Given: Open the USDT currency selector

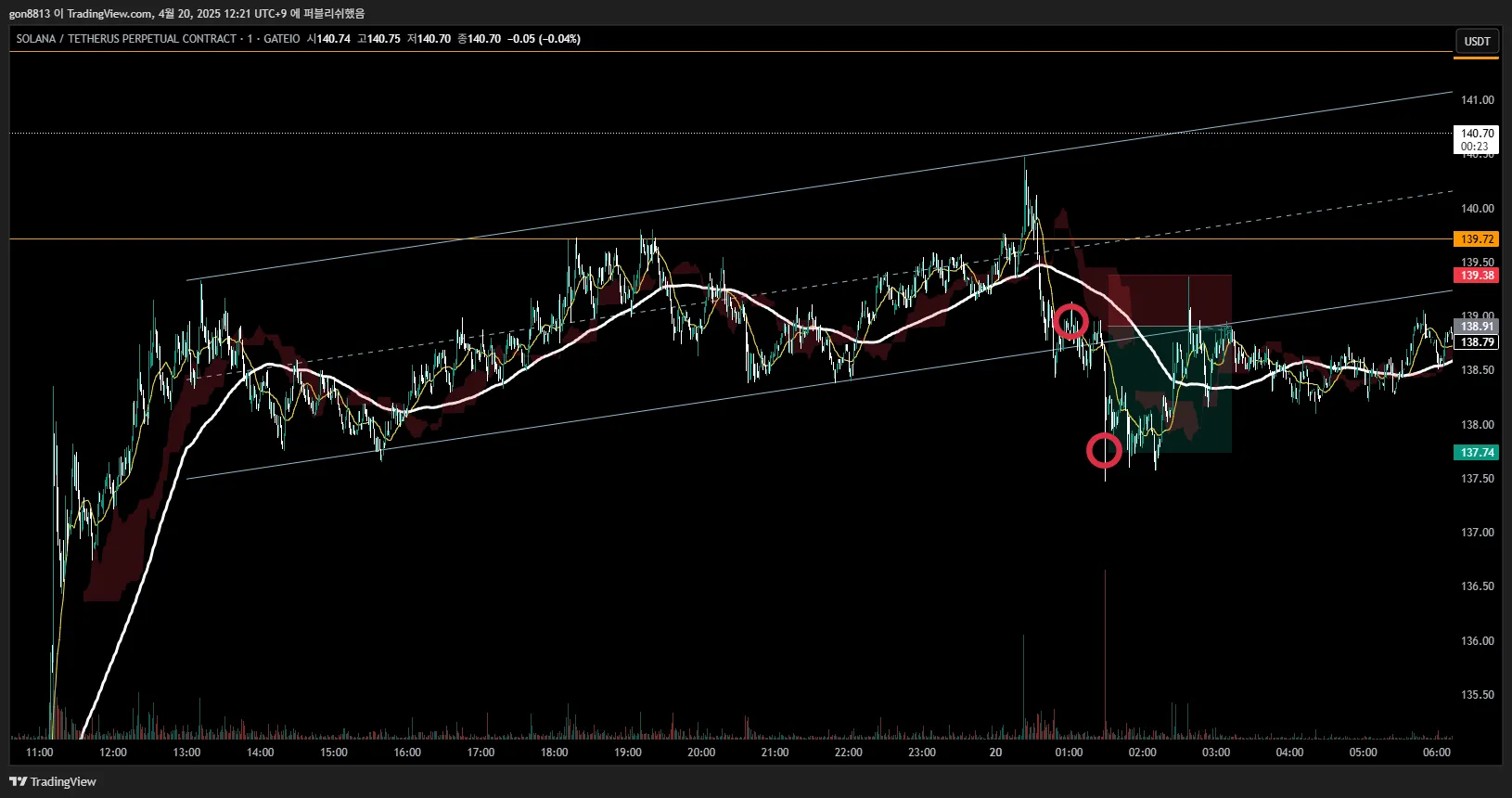Looking at the screenshot, I should (x=1477, y=42).
